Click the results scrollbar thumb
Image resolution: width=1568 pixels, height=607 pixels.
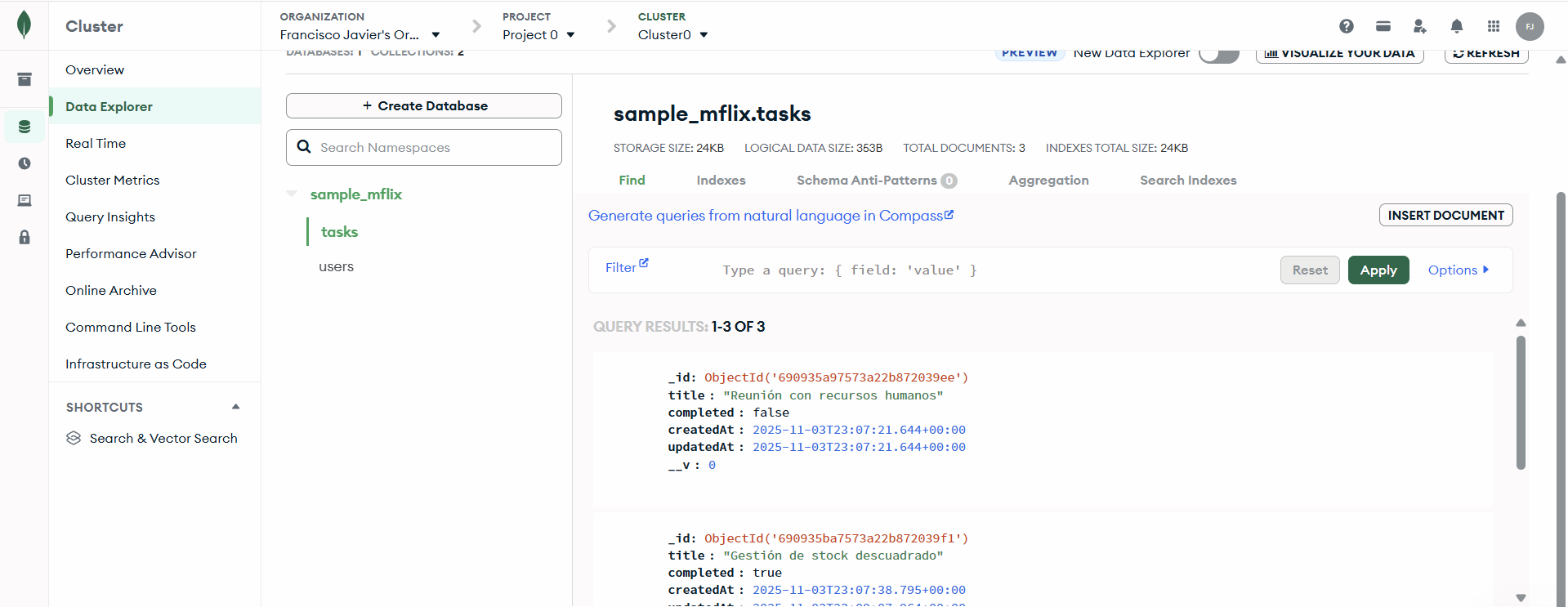click(x=1521, y=403)
